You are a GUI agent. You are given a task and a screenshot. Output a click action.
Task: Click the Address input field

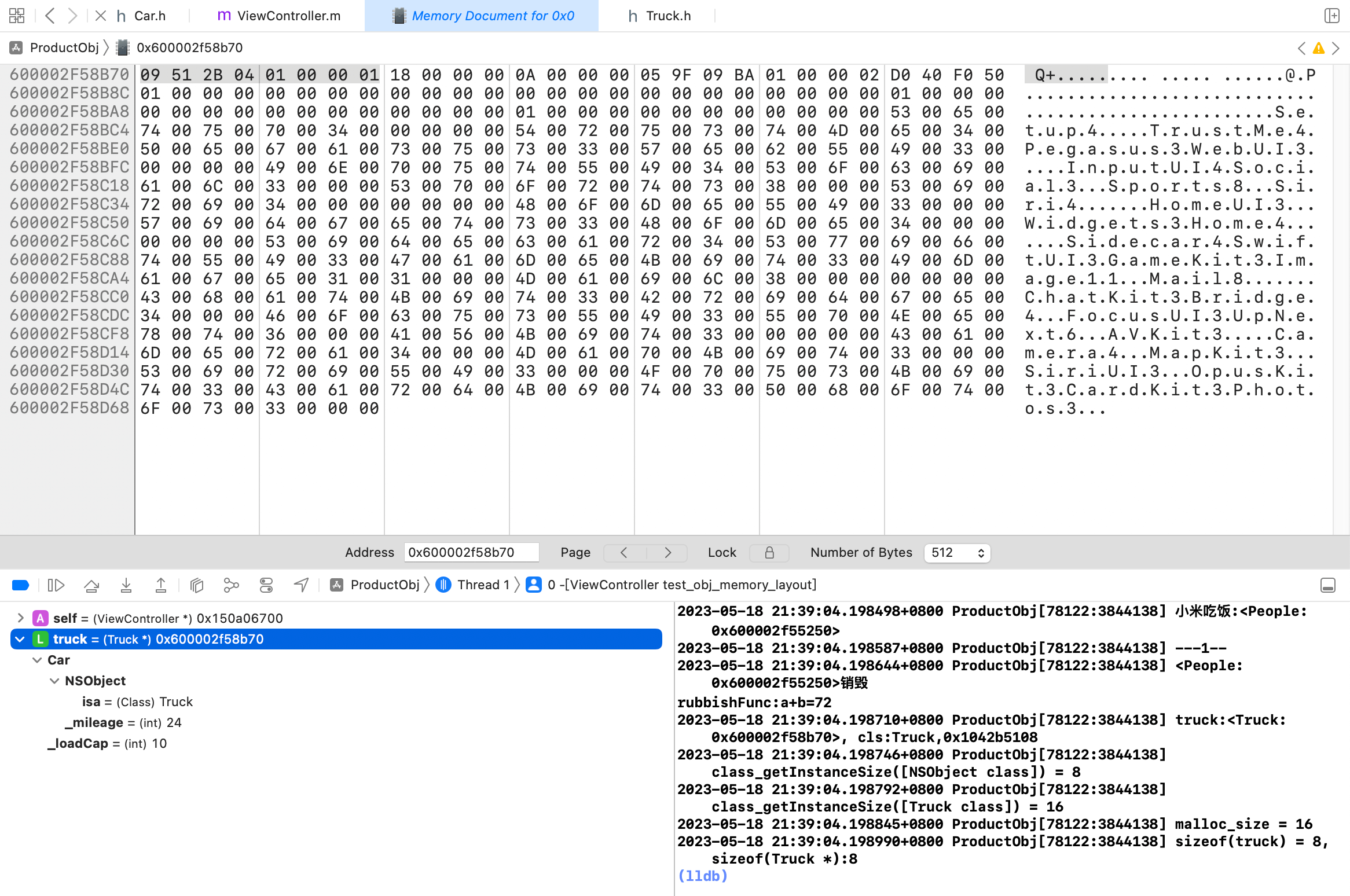pyautogui.click(x=471, y=553)
